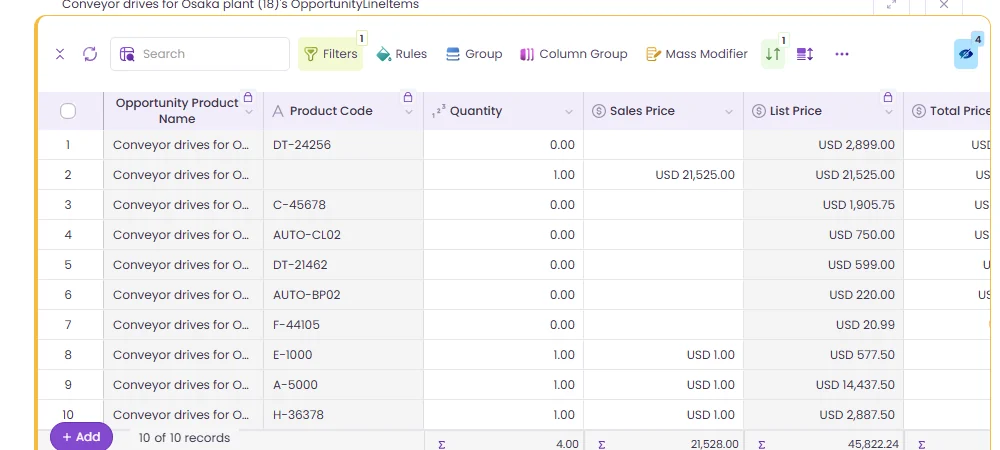
Task: Toggle hidden columns eye icon
Action: [x=966, y=54]
